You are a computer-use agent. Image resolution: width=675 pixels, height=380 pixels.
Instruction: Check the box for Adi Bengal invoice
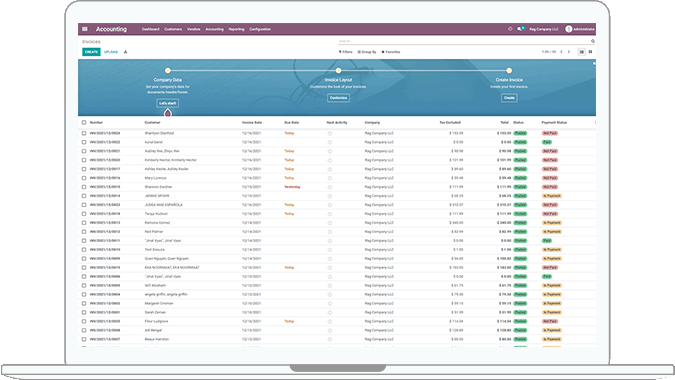84,331
